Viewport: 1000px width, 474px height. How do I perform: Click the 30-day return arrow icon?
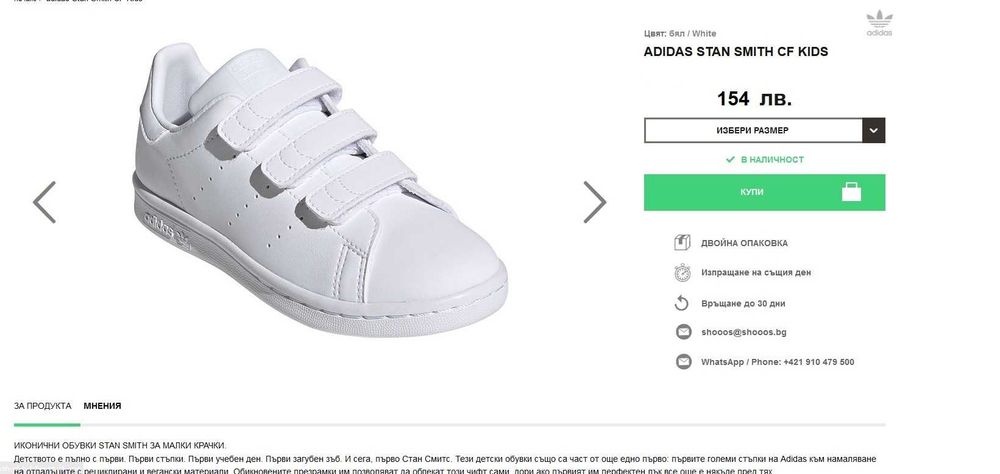(683, 302)
